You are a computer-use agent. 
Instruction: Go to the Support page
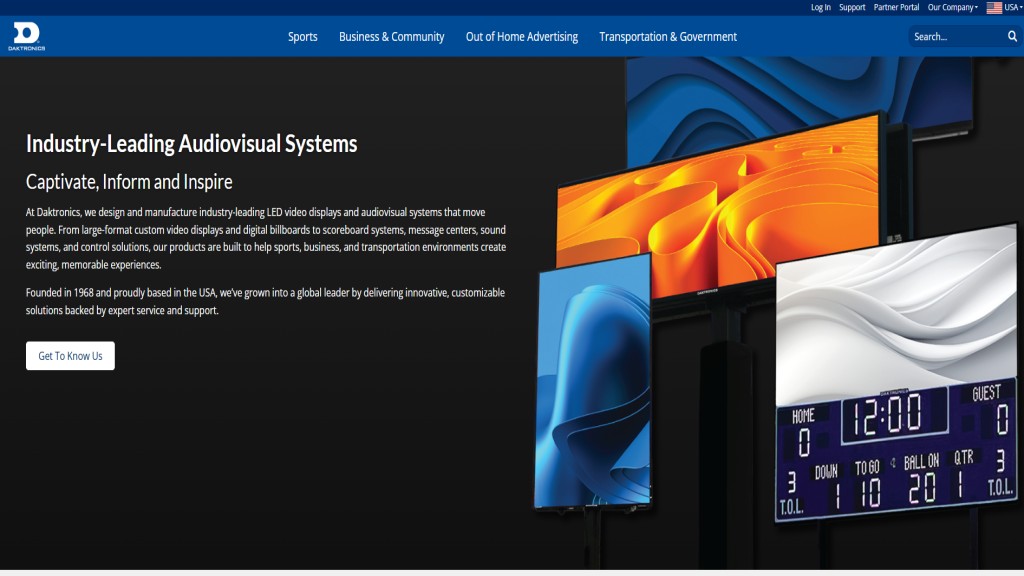tap(852, 7)
